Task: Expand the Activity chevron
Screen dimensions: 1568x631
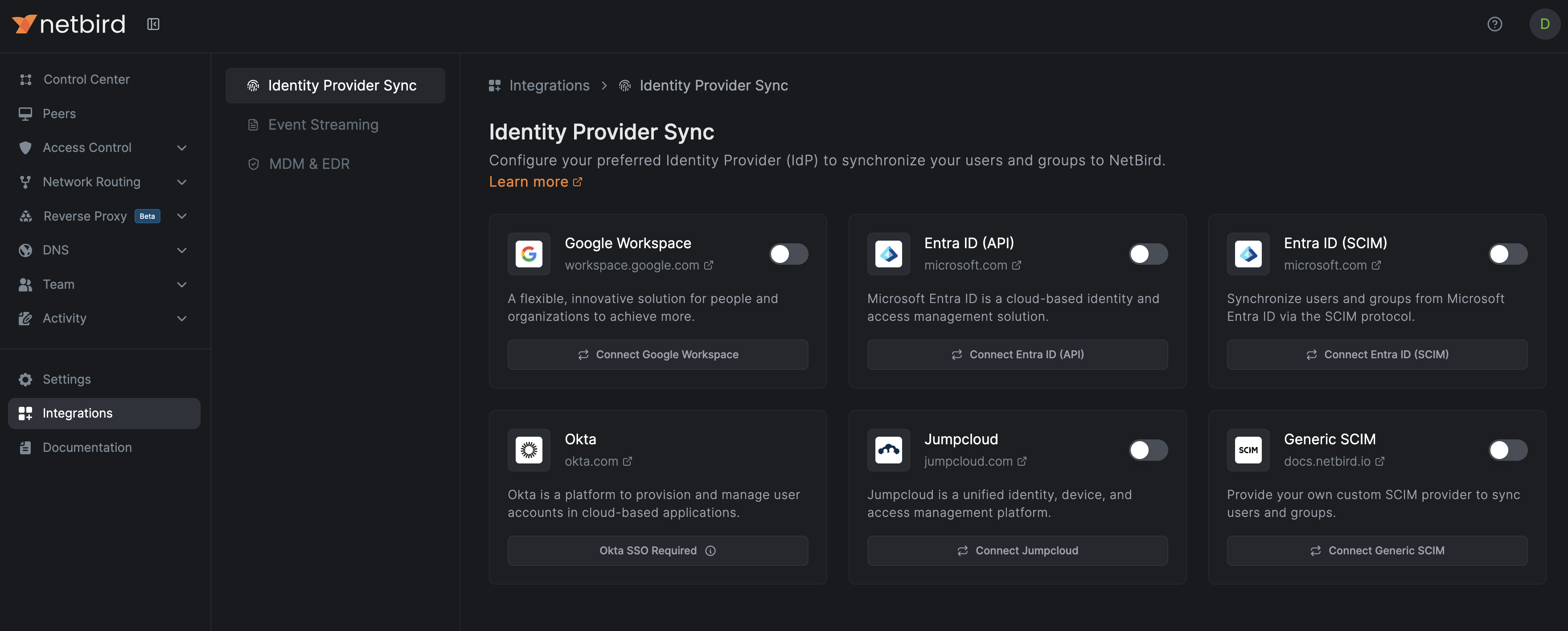Action: [181, 318]
